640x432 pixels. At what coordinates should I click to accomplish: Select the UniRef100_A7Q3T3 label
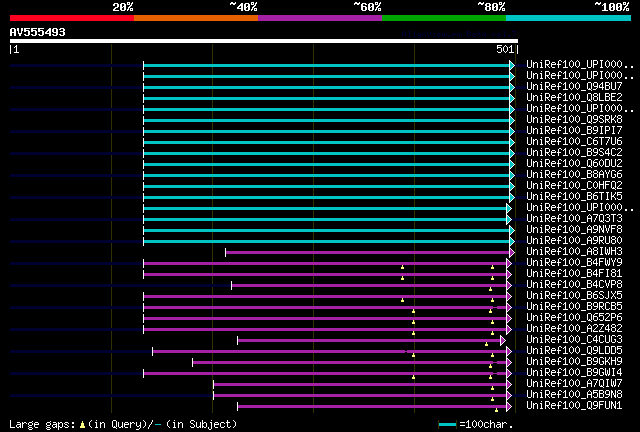pyautogui.click(x=574, y=218)
